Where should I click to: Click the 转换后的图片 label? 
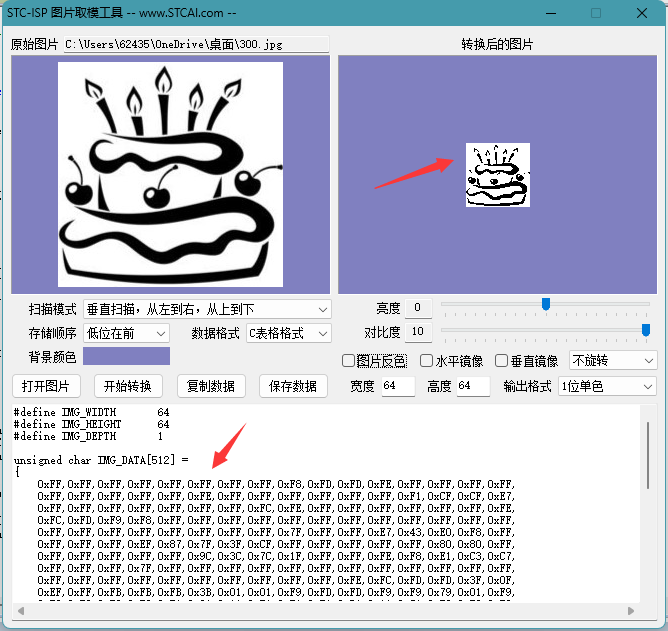click(497, 44)
